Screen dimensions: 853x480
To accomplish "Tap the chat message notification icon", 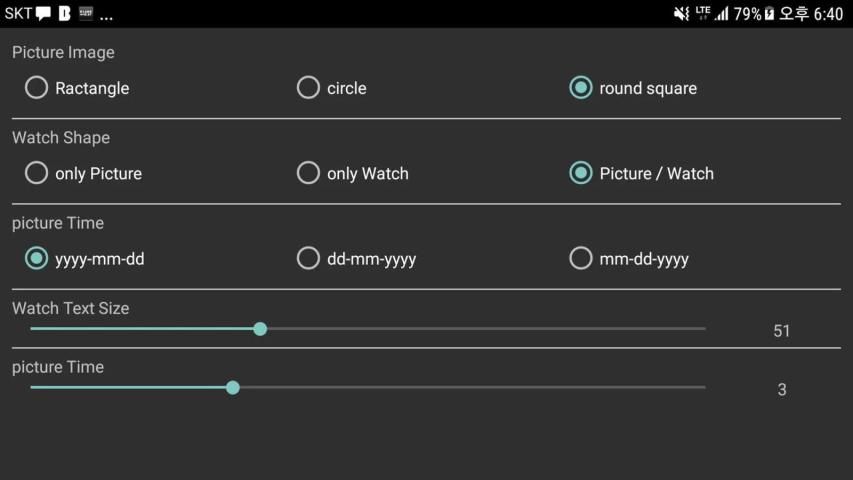I will click(x=43, y=14).
